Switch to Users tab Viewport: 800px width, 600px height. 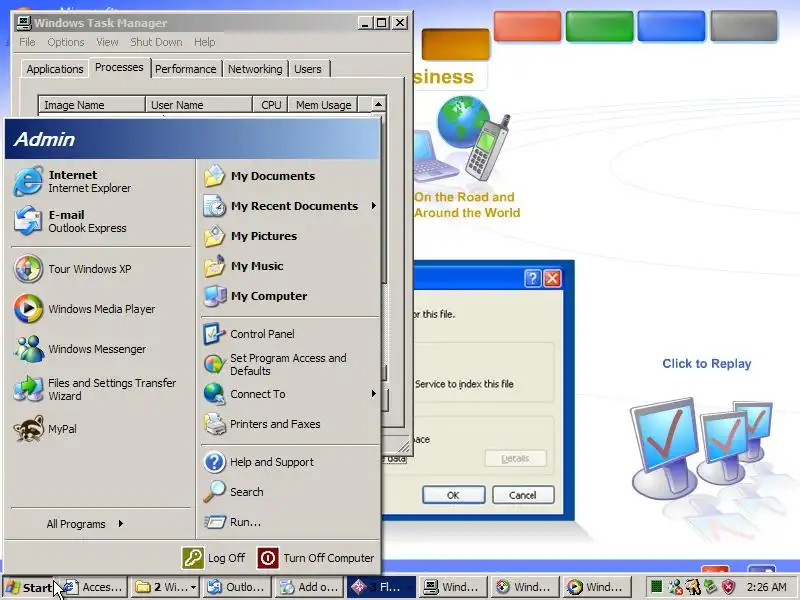point(308,69)
